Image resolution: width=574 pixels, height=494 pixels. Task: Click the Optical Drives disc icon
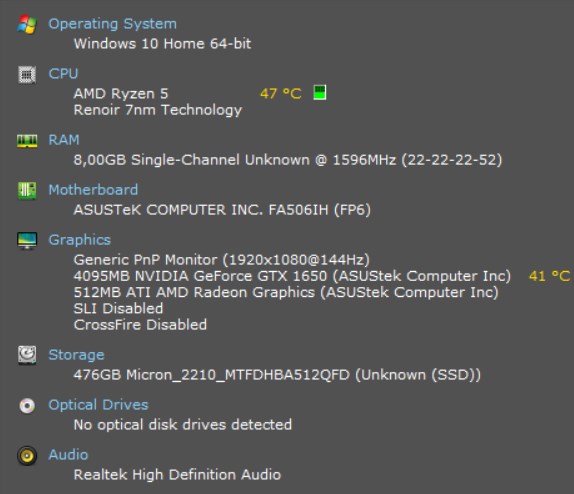(27, 406)
